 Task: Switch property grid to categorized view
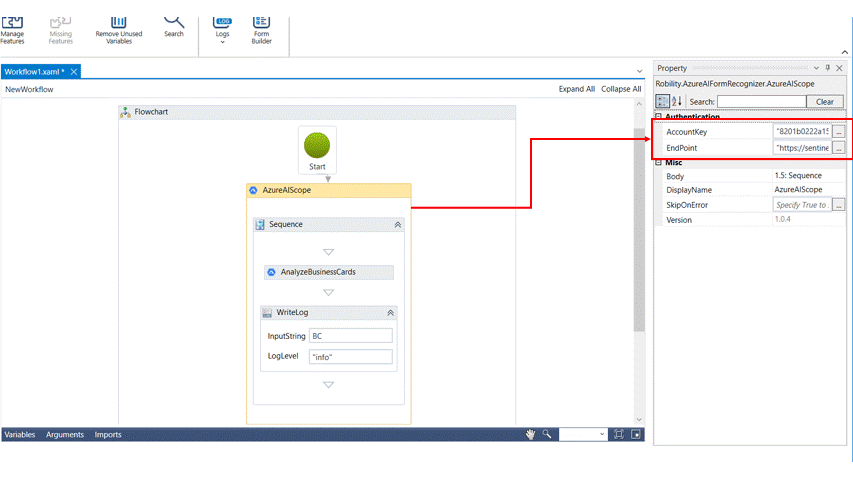pyautogui.click(x=662, y=101)
